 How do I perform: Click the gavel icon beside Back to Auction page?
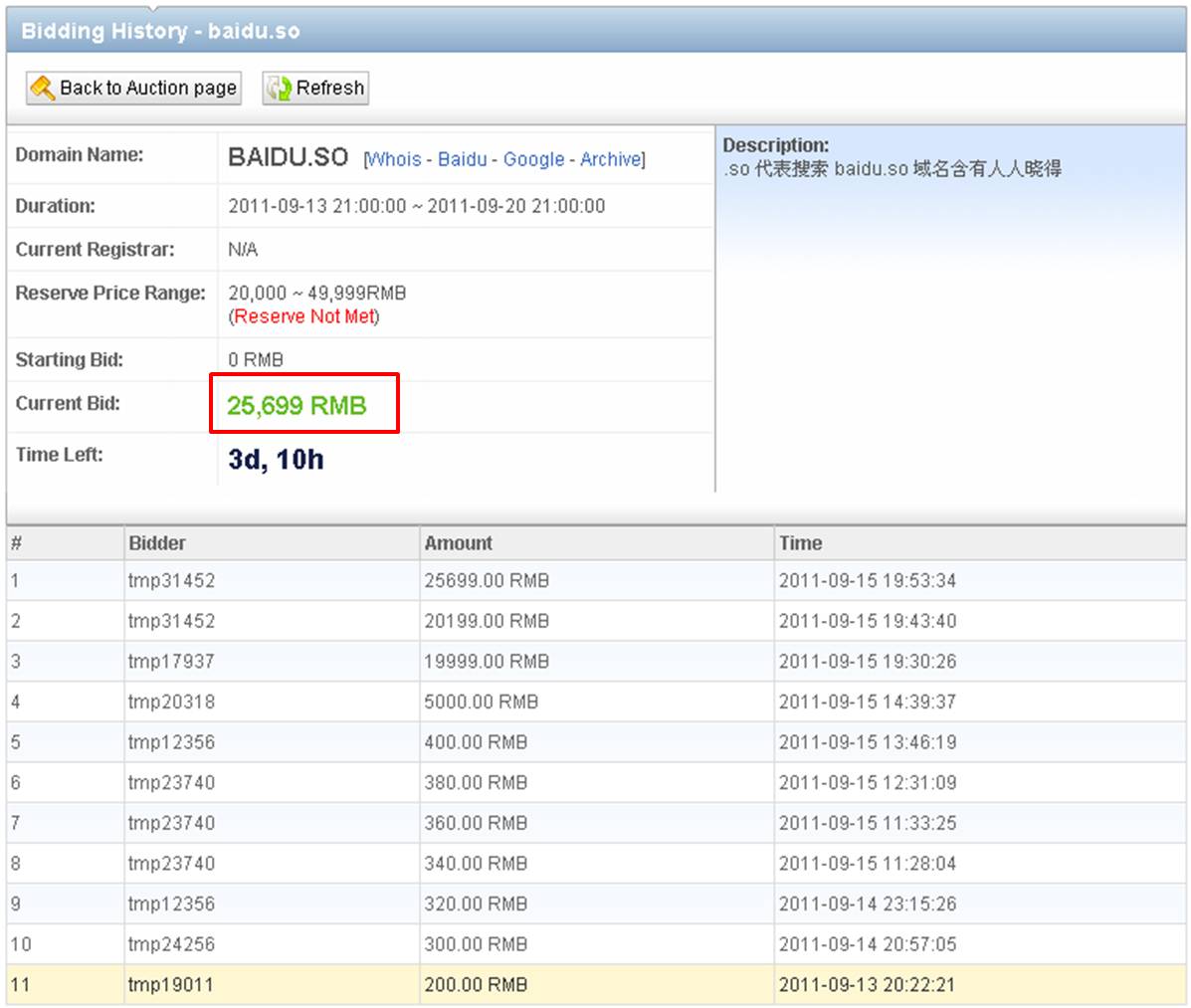[x=43, y=89]
